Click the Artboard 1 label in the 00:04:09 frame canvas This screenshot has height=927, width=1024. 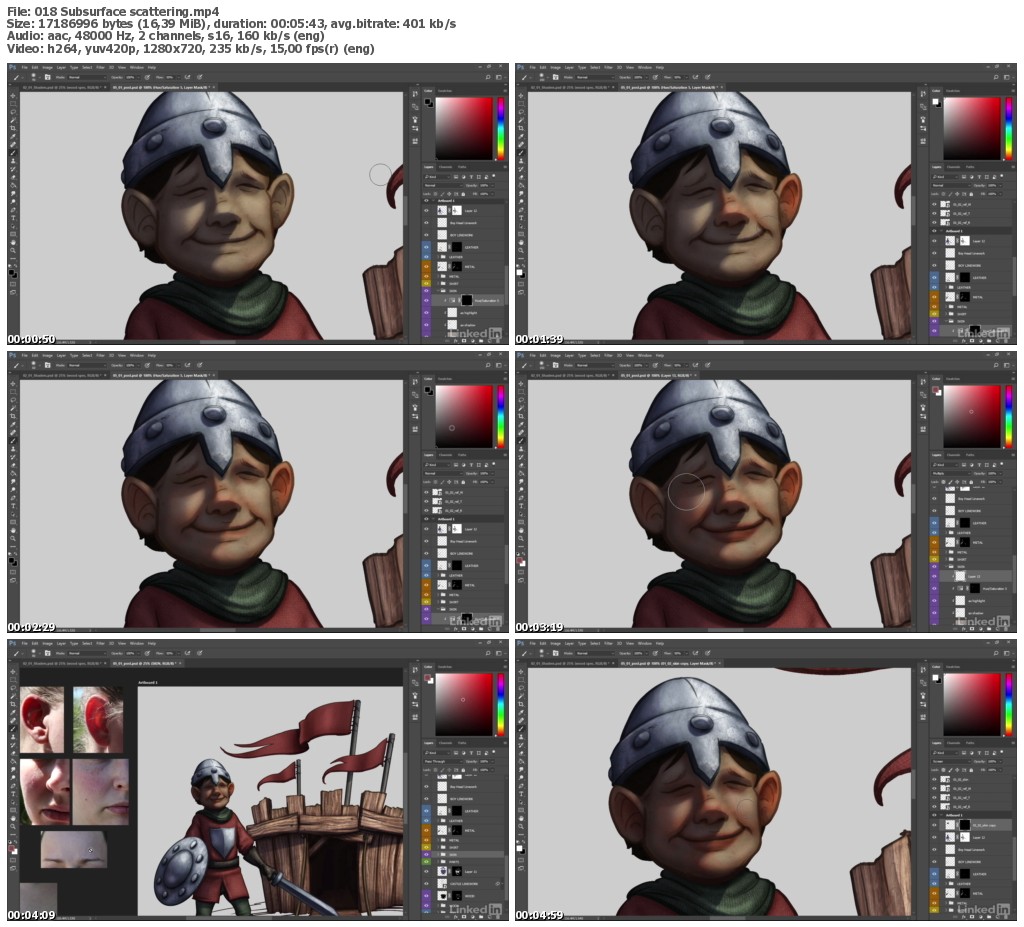tap(148, 682)
